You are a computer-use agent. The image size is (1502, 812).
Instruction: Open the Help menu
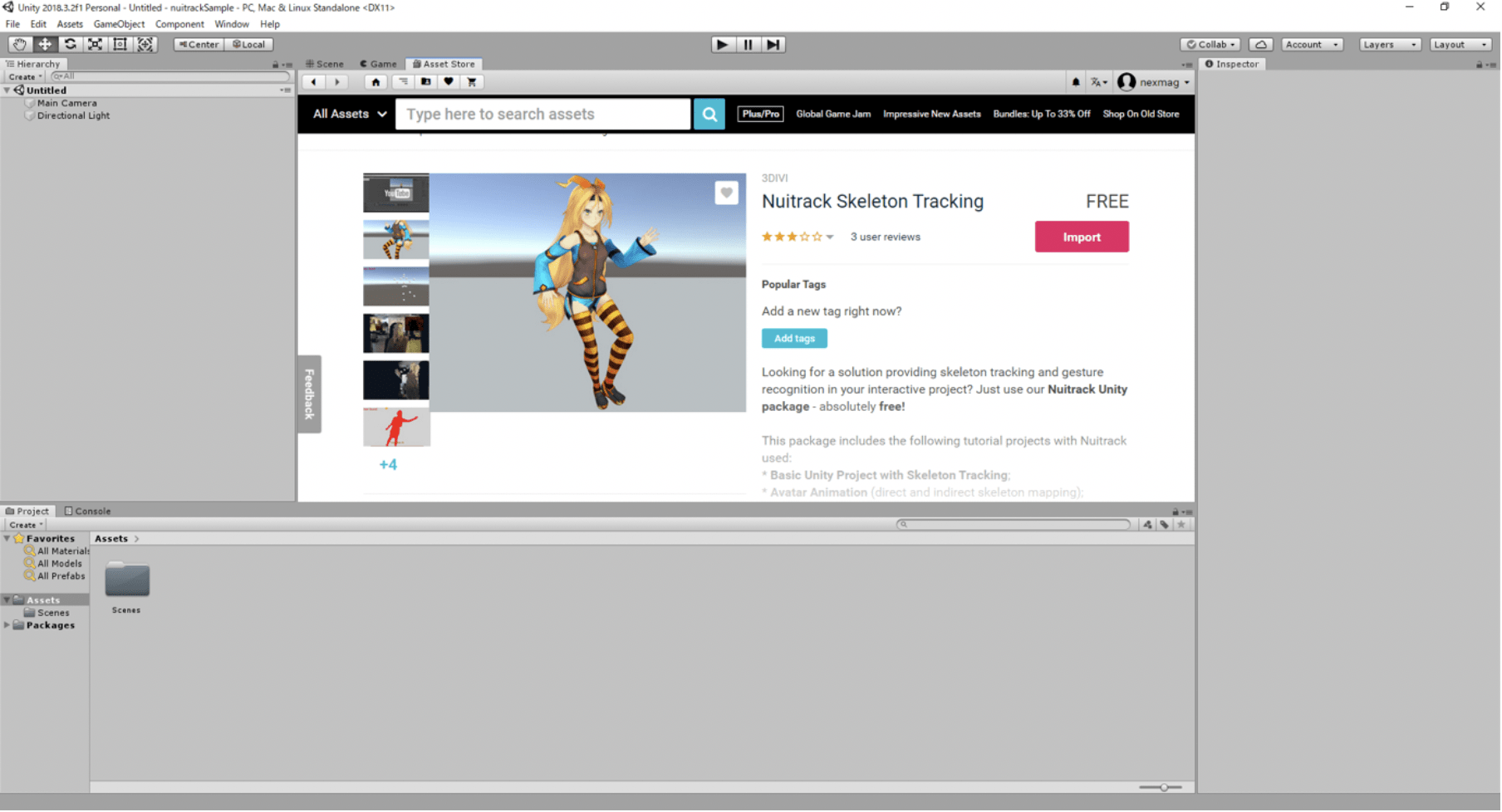(270, 24)
